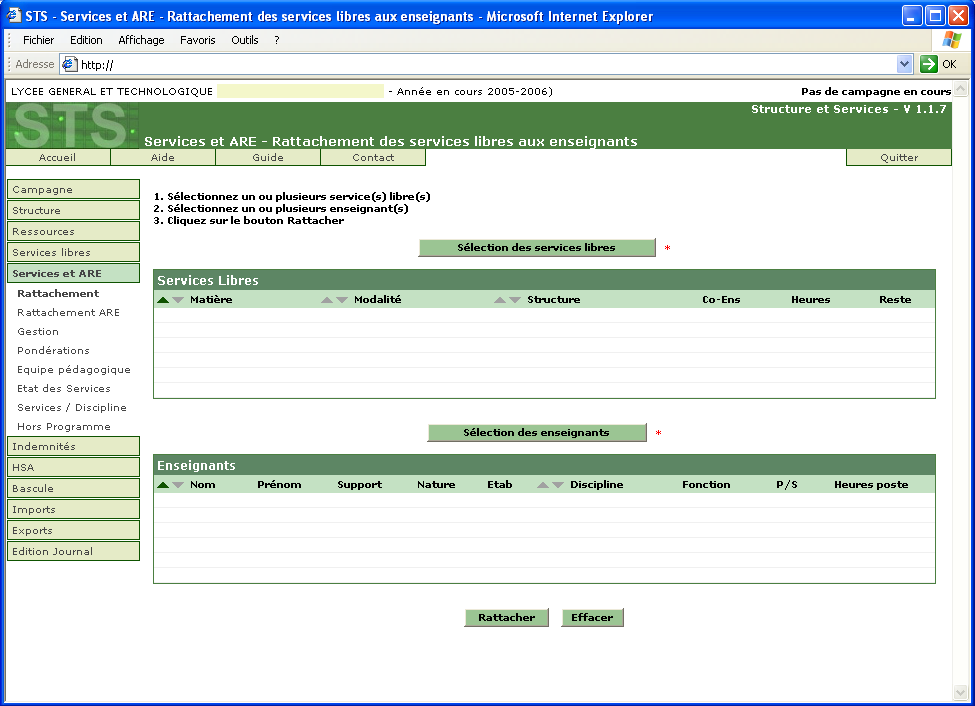This screenshot has height=706, width=975.
Task: Sort Discipline column ascending
Action: pyautogui.click(x=543, y=485)
